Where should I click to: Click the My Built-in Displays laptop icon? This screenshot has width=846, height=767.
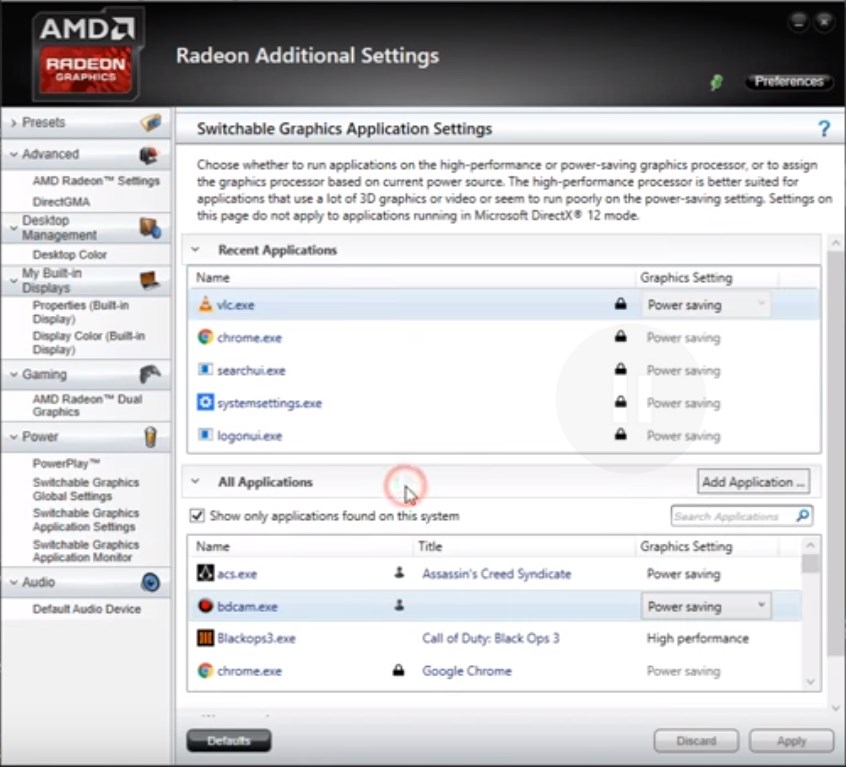pyautogui.click(x=149, y=280)
